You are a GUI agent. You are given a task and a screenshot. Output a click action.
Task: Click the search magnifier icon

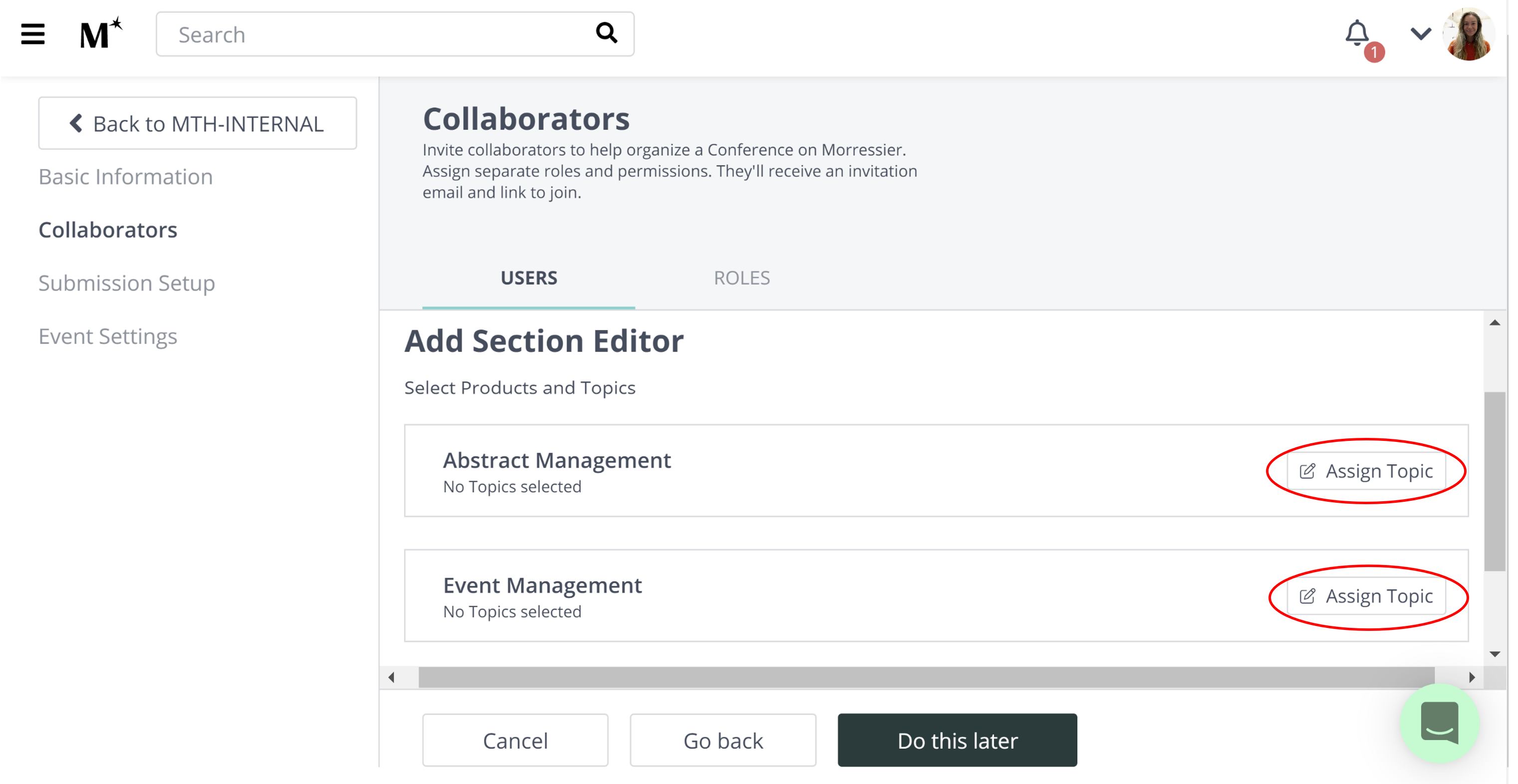(606, 33)
